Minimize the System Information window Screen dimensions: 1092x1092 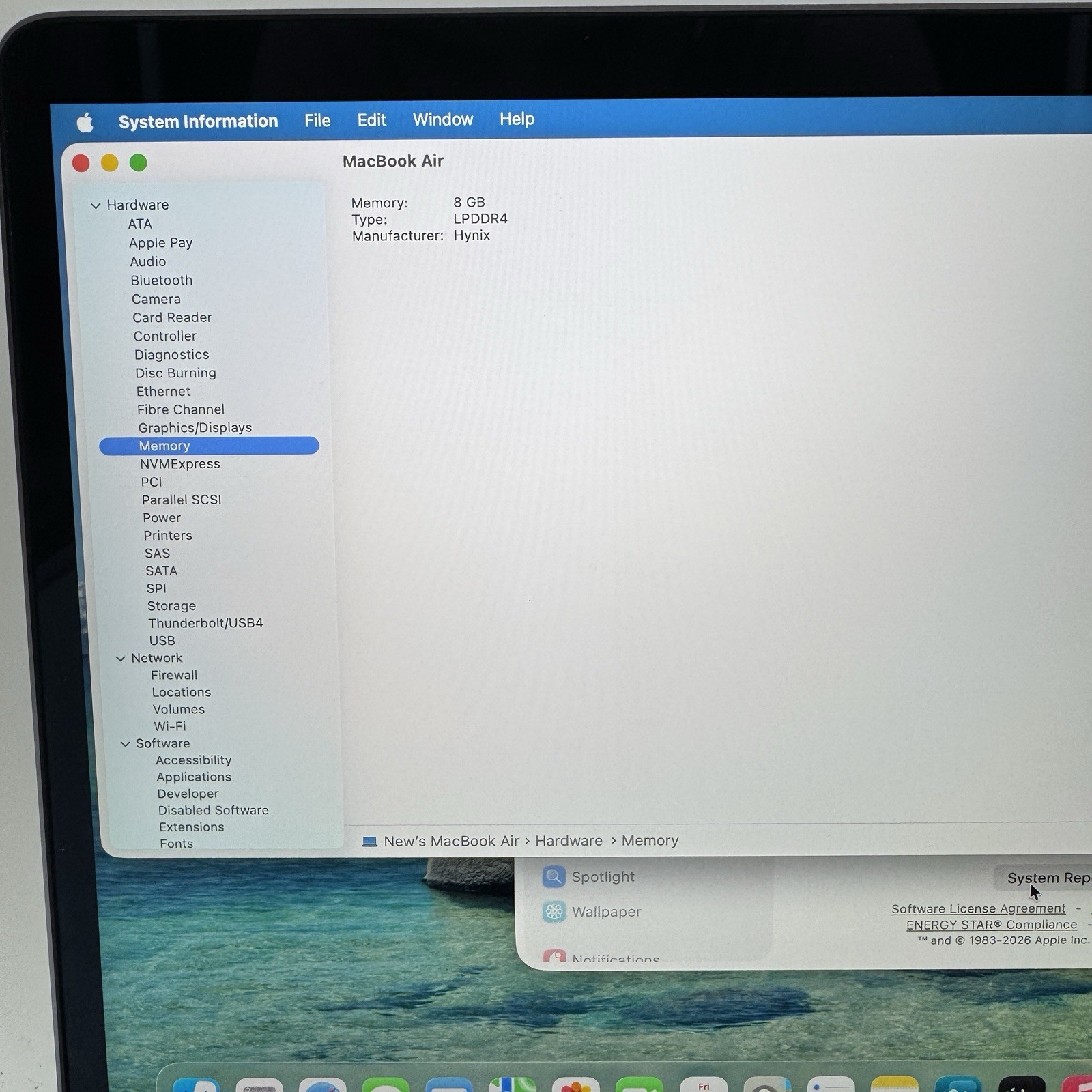[110, 163]
